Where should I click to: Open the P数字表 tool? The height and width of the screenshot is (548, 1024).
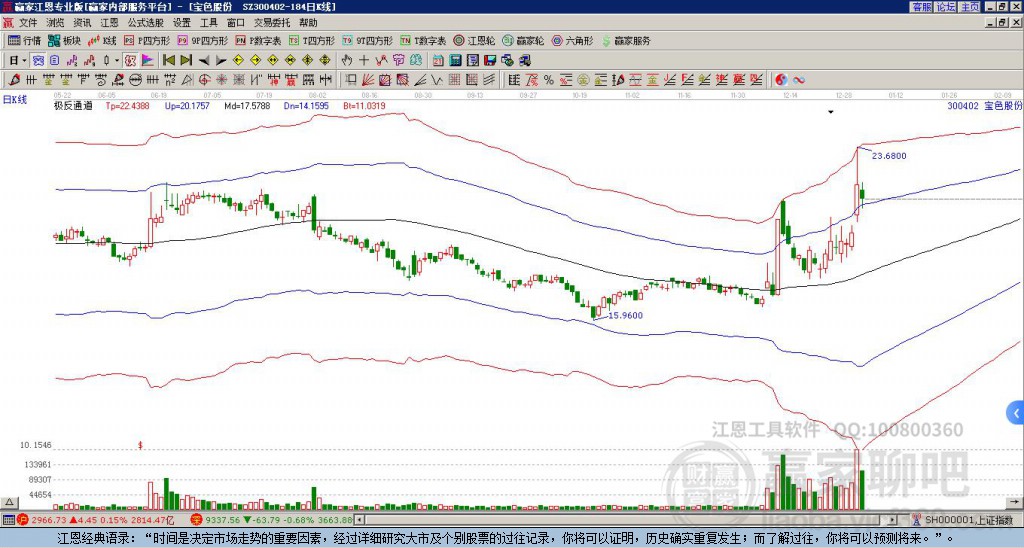click(259, 40)
